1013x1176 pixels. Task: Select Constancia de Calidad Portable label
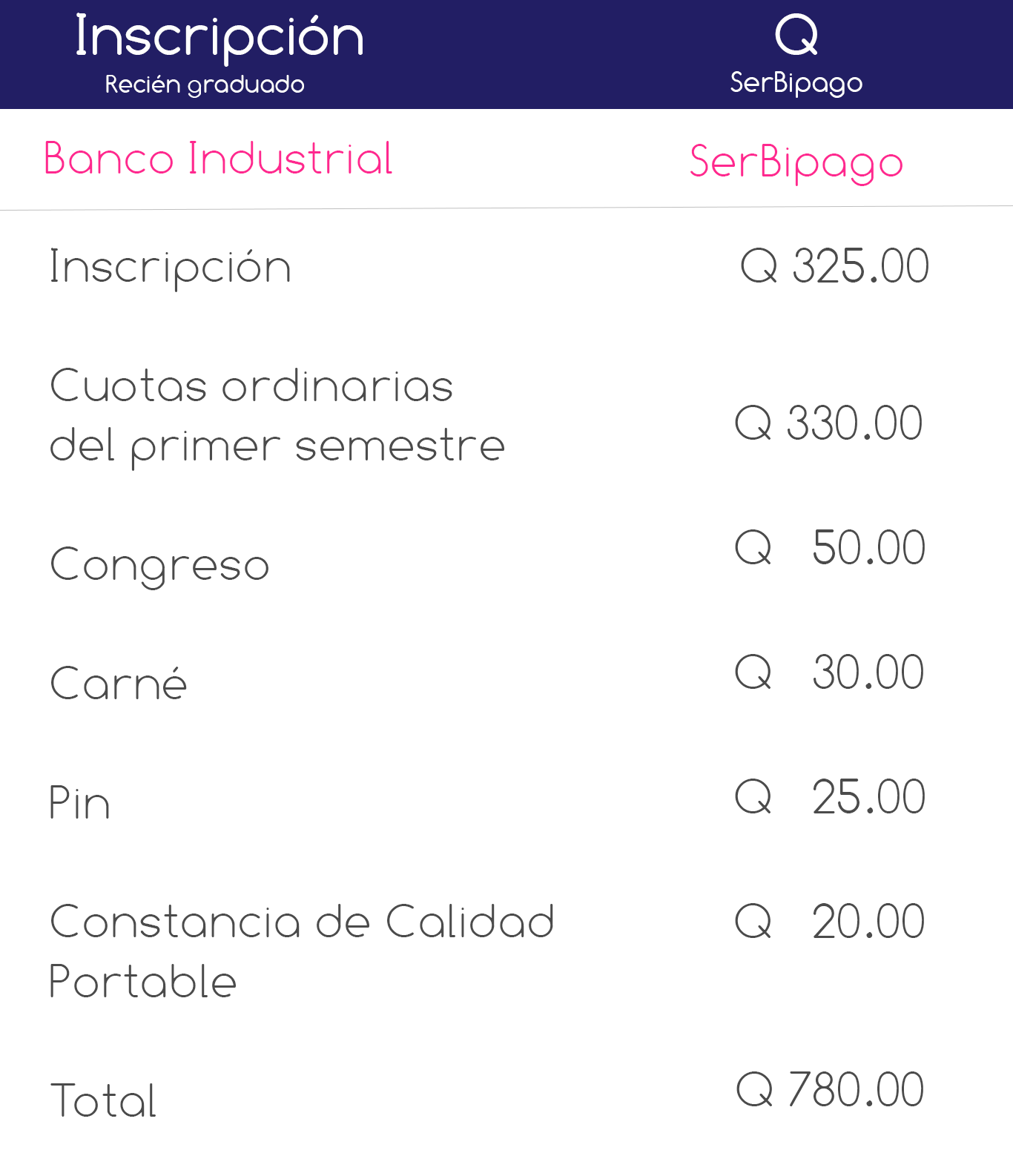[x=302, y=952]
